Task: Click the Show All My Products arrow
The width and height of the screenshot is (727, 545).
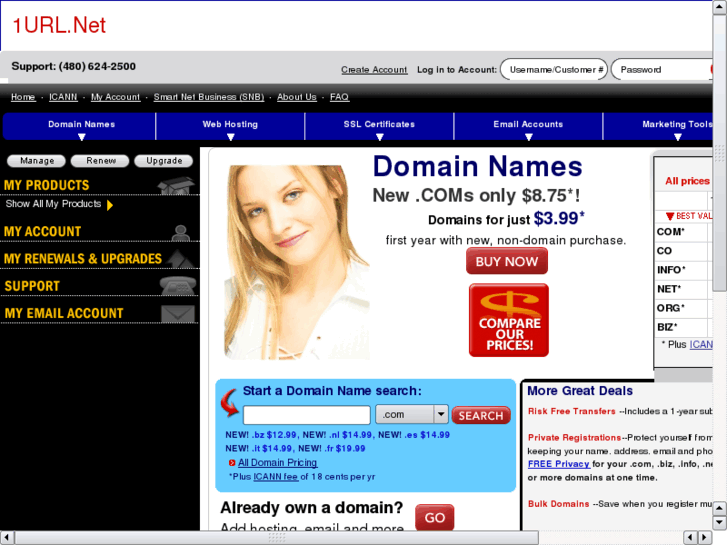Action: (110, 205)
